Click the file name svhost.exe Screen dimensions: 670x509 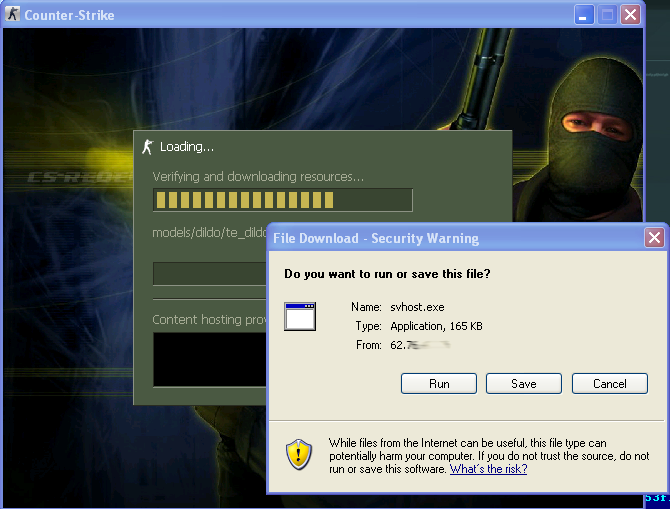(417, 307)
